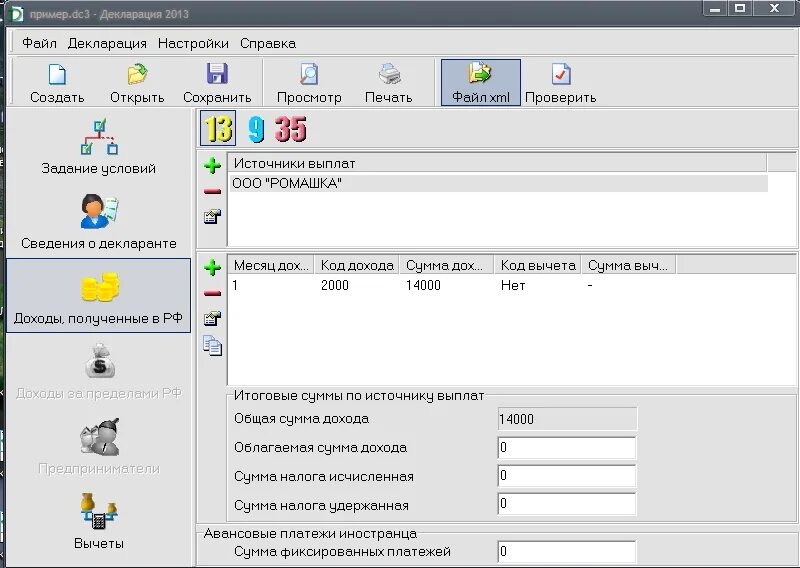Edit the selected income row
Viewport: 800px width, 568px height.
(x=212, y=319)
